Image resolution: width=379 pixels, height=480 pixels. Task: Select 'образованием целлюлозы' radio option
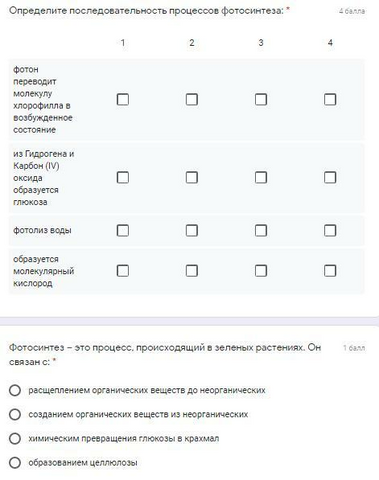pyautogui.click(x=15, y=463)
